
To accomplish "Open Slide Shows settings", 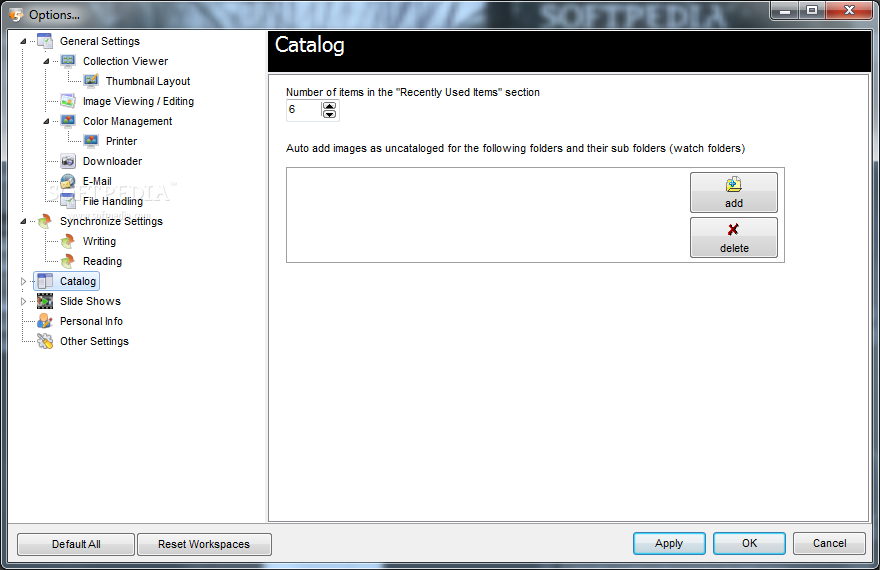I will point(90,301).
